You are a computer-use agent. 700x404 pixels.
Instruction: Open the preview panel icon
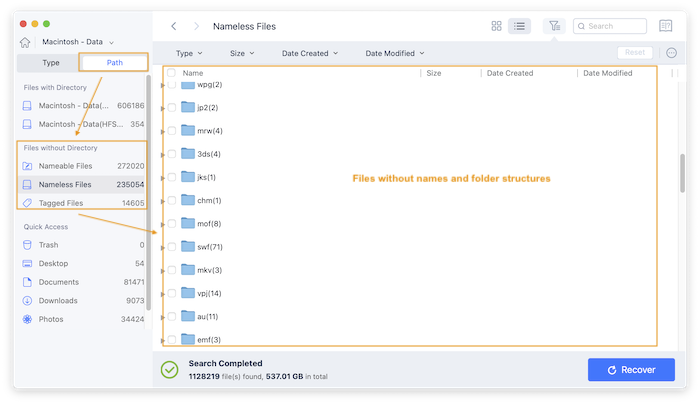[666, 26]
